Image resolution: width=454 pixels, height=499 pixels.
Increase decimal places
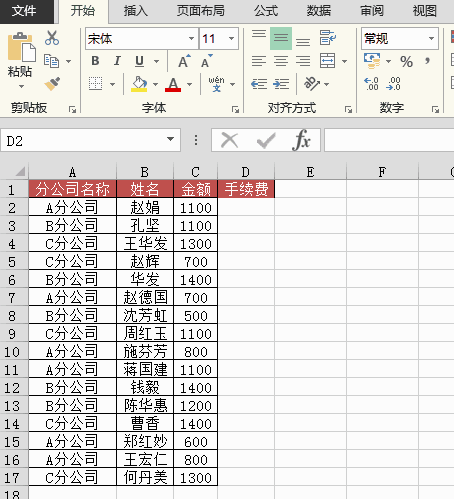coord(372,84)
